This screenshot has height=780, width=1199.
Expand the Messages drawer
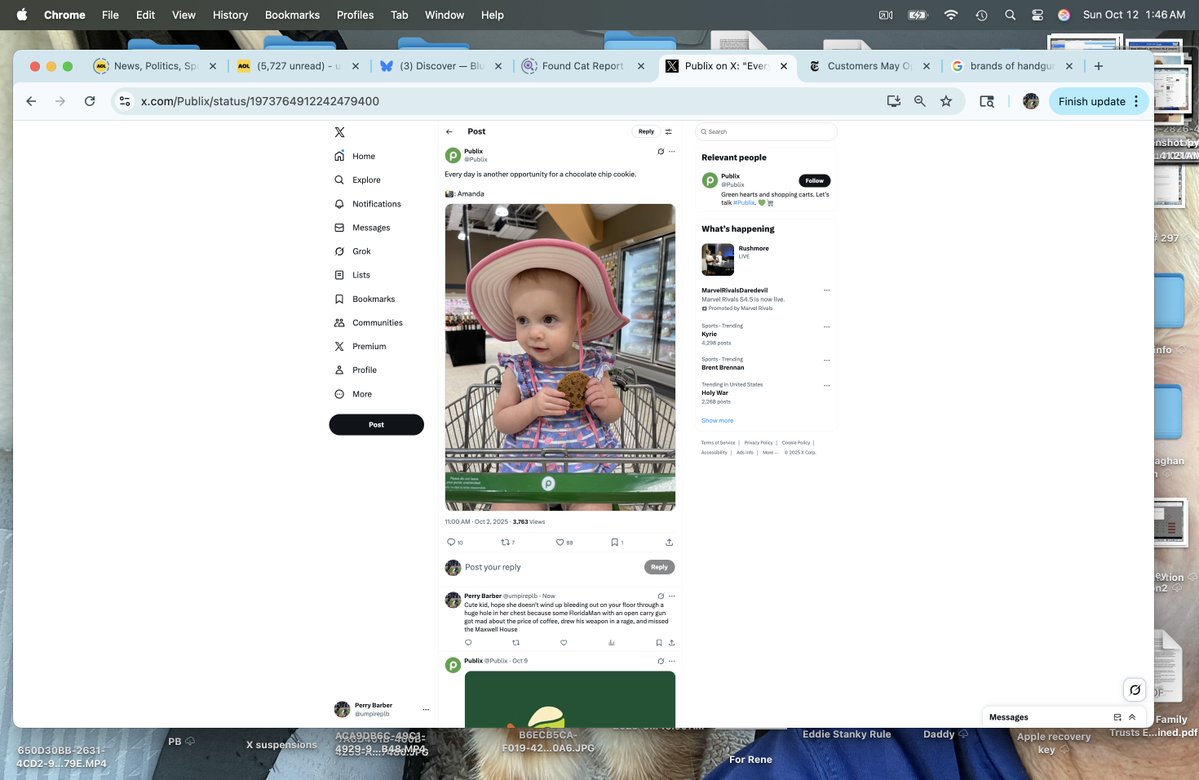tap(1132, 717)
